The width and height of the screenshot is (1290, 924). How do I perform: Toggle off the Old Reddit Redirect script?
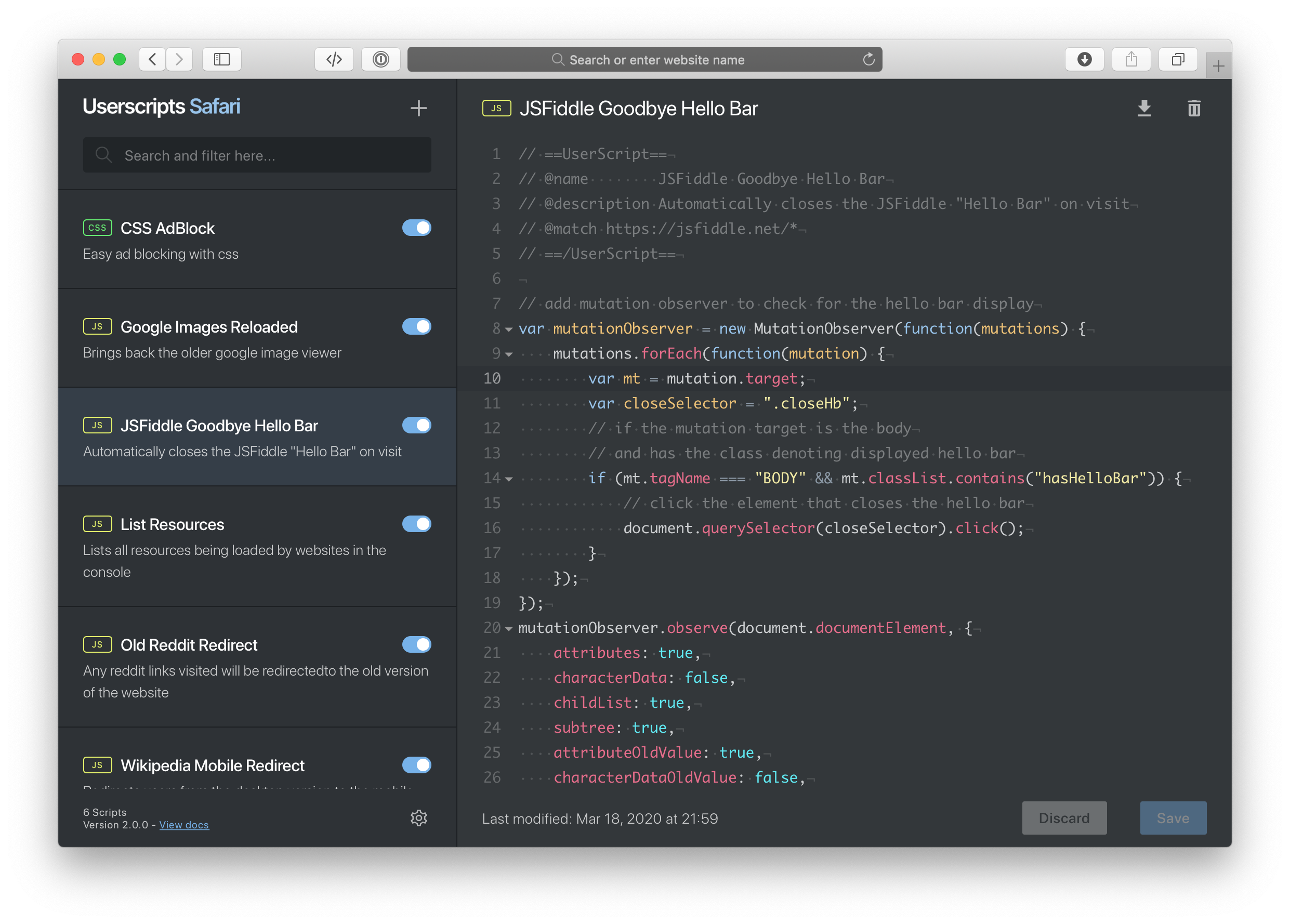tap(416, 644)
